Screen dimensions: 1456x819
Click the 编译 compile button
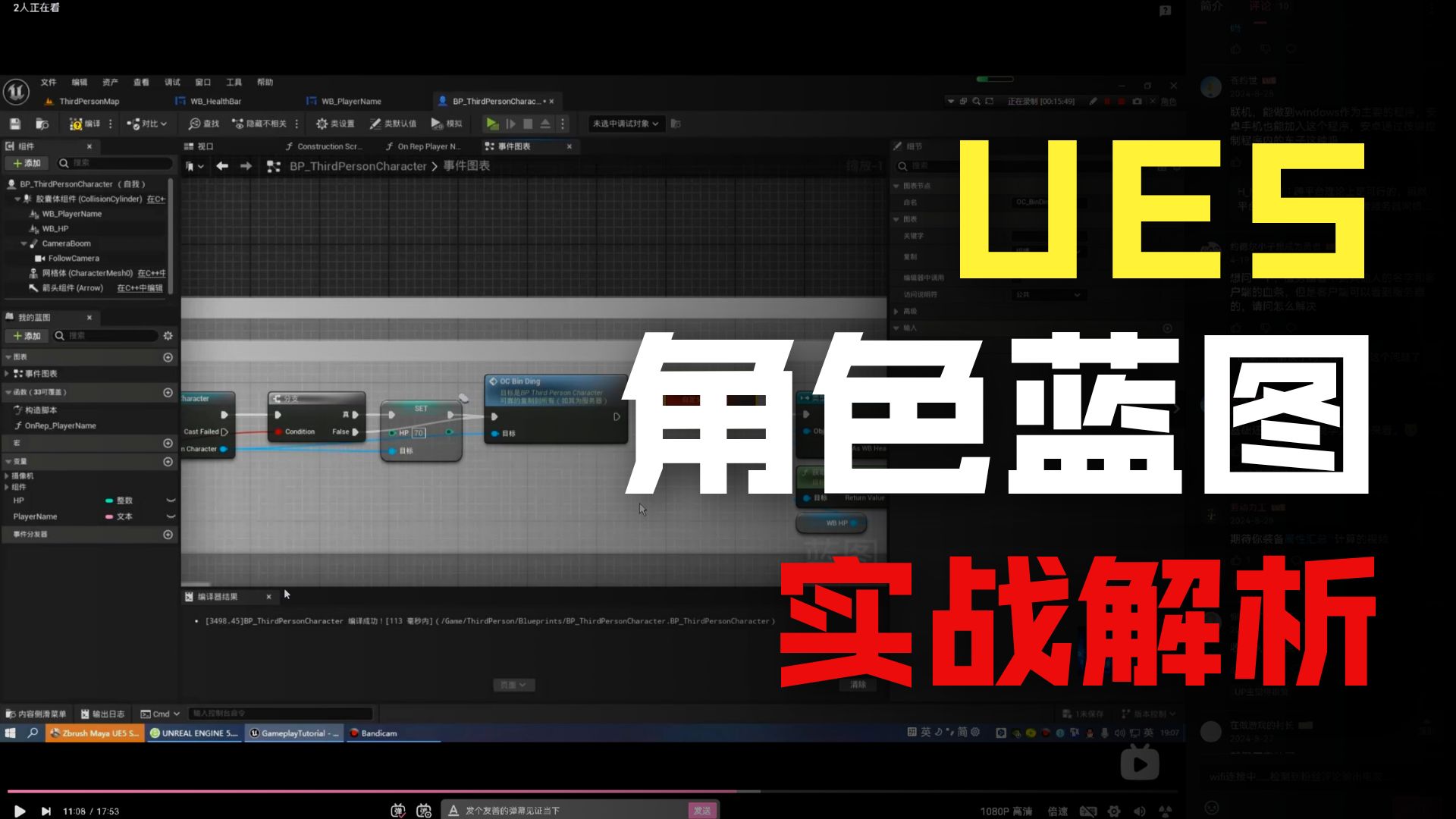(85, 124)
